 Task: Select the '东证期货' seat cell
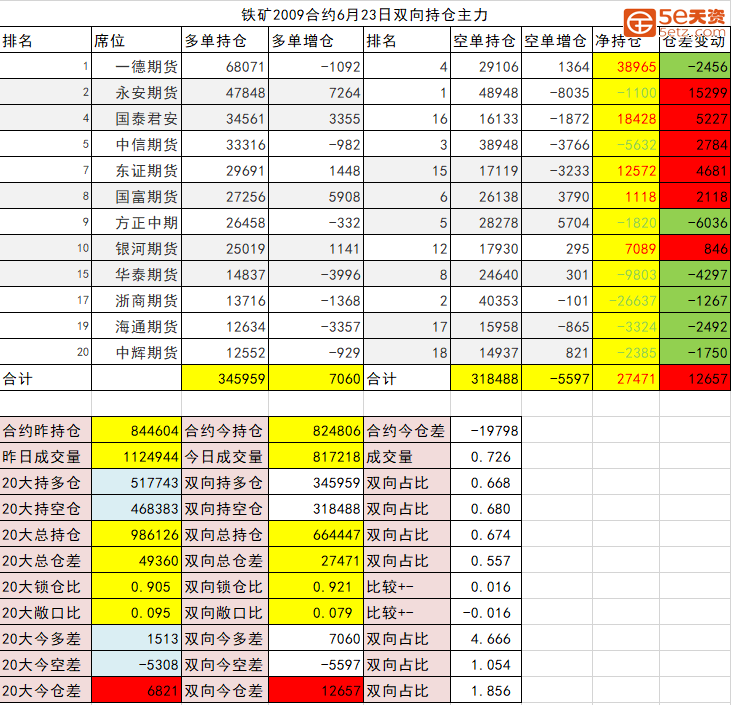[x=136, y=171]
